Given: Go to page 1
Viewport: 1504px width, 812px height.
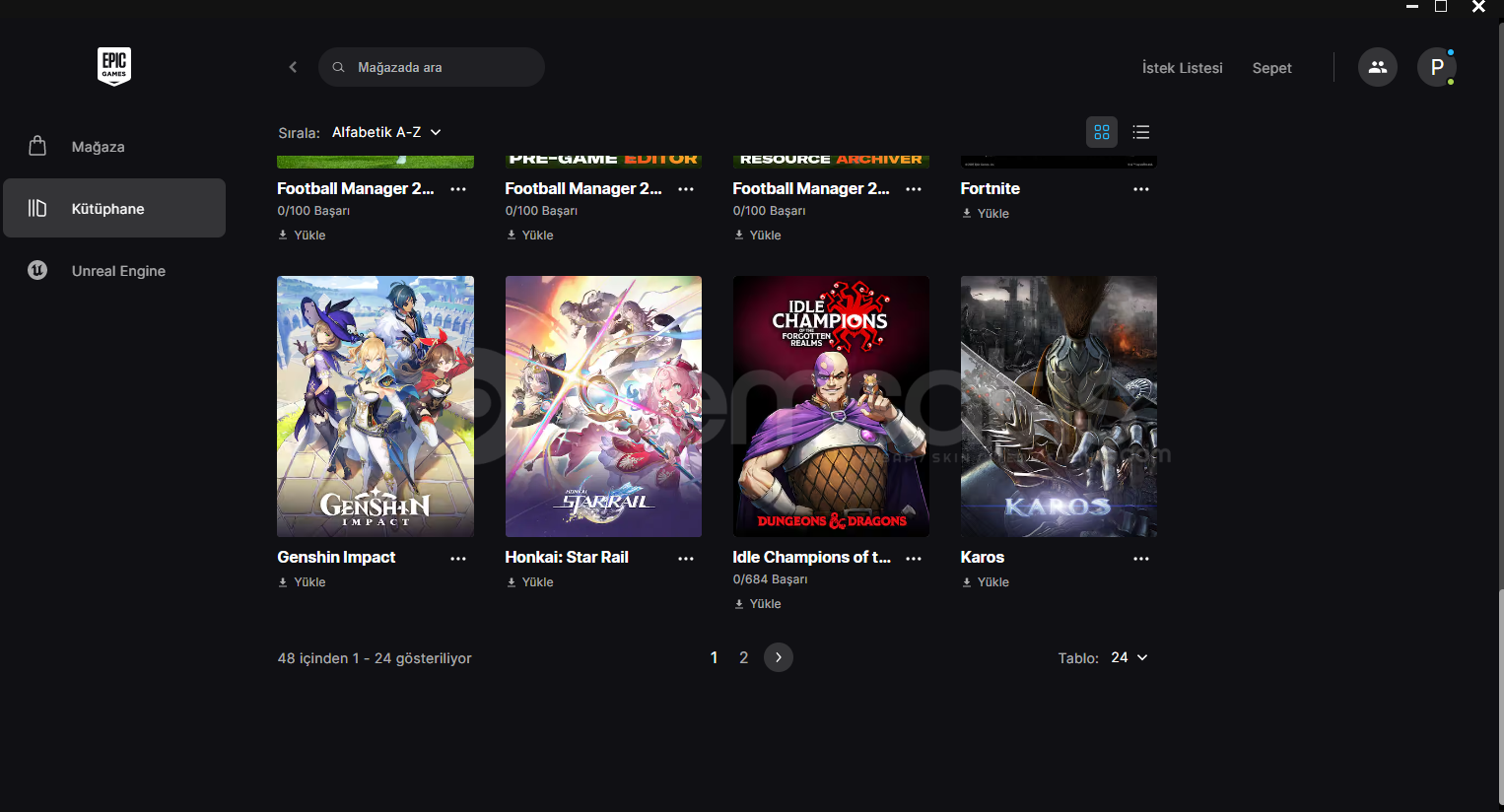Looking at the screenshot, I should pyautogui.click(x=714, y=657).
